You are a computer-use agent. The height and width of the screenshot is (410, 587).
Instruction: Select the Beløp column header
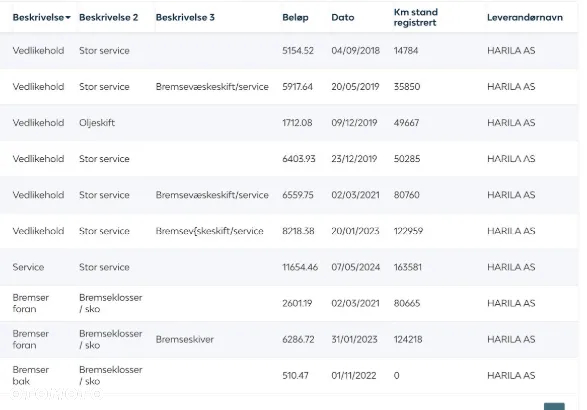click(x=295, y=17)
